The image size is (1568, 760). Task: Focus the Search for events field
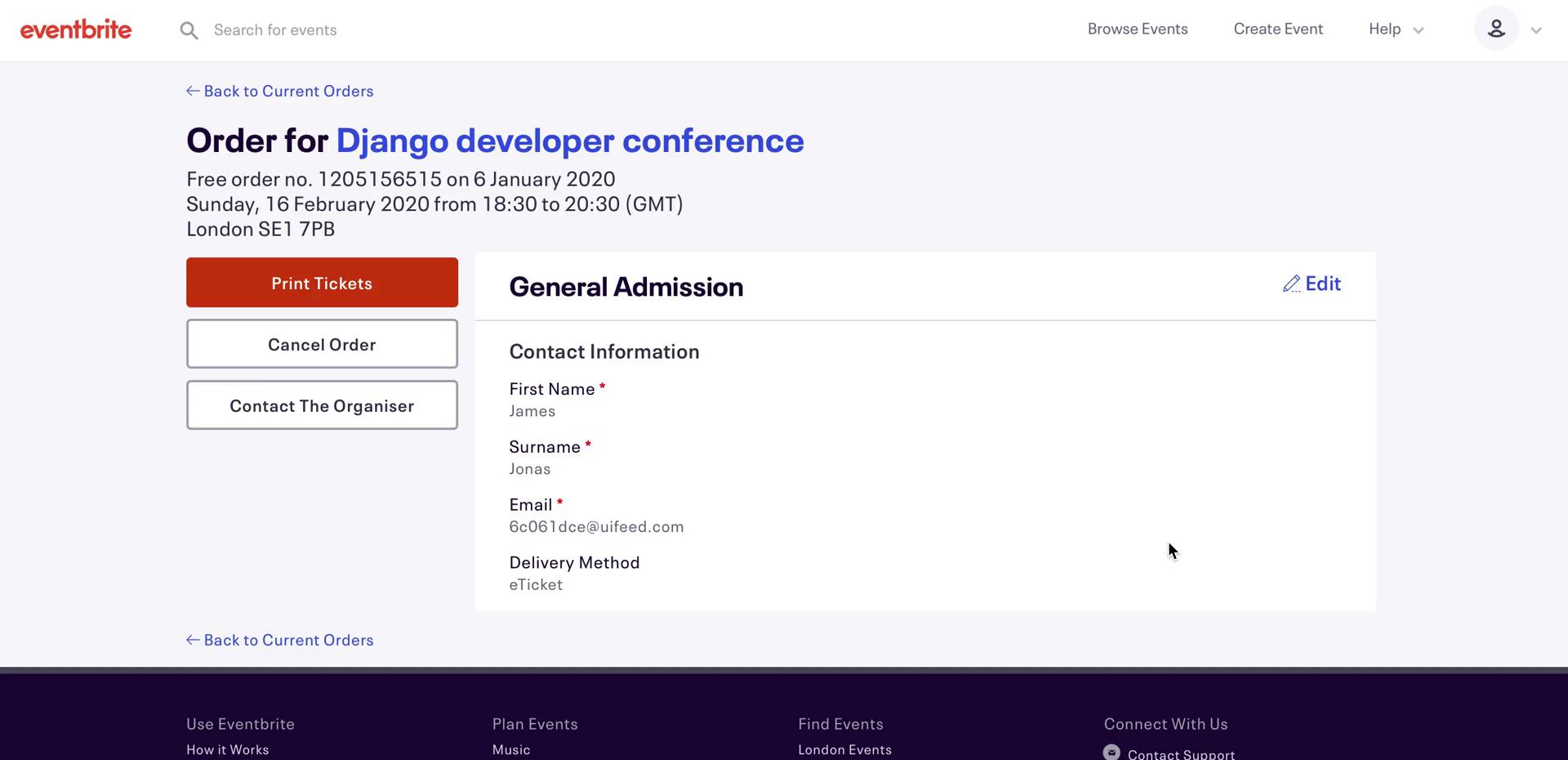coord(275,30)
